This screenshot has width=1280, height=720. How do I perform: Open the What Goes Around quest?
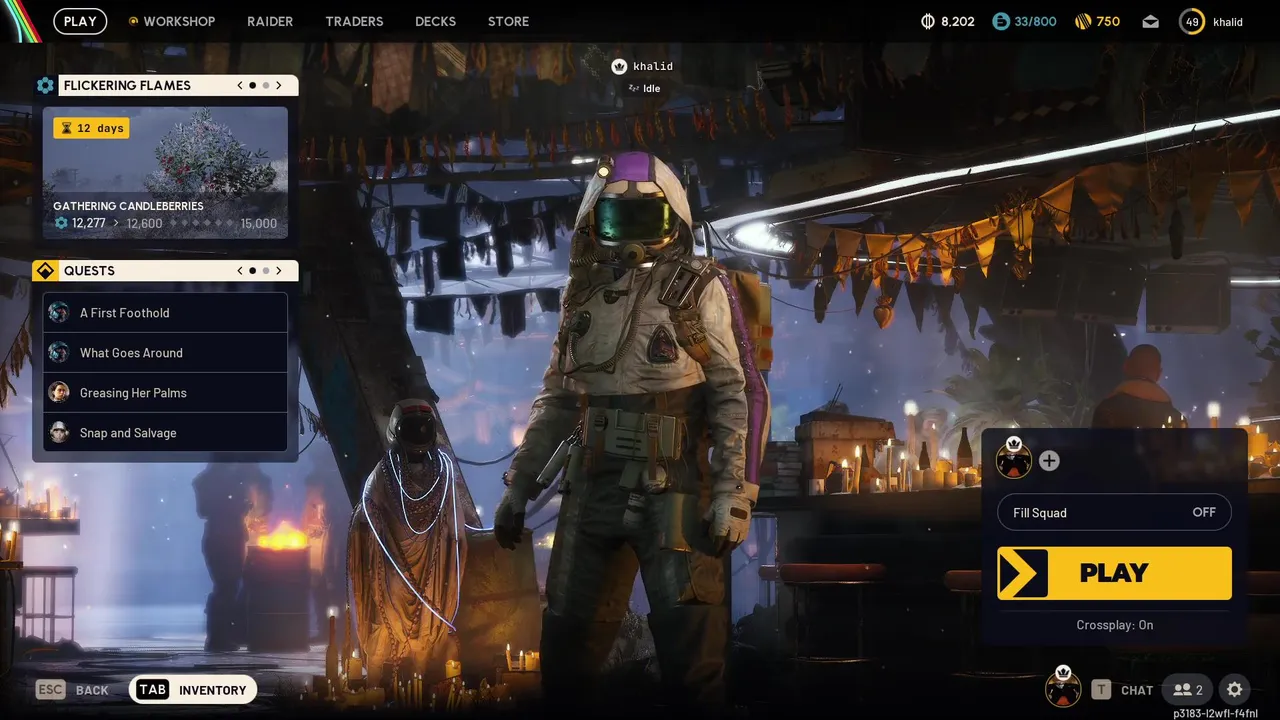(165, 353)
